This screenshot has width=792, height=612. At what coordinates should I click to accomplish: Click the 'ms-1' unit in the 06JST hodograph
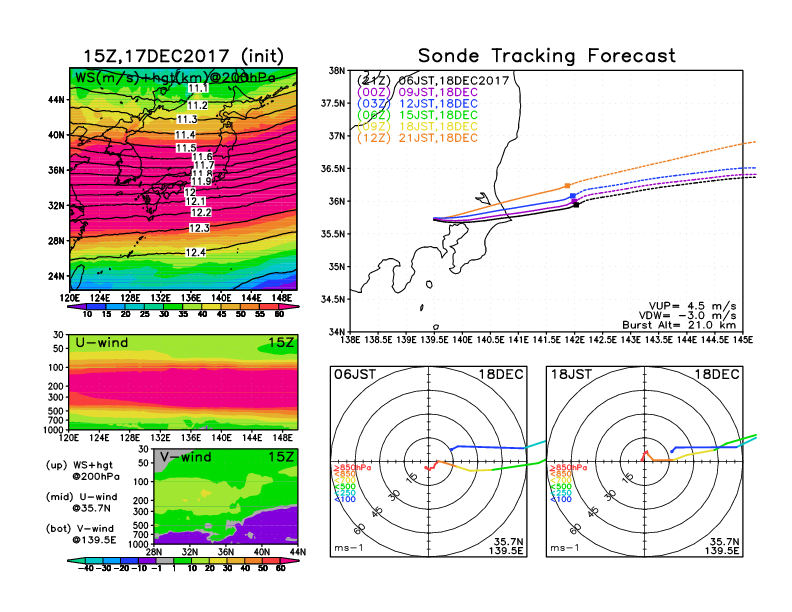349,548
